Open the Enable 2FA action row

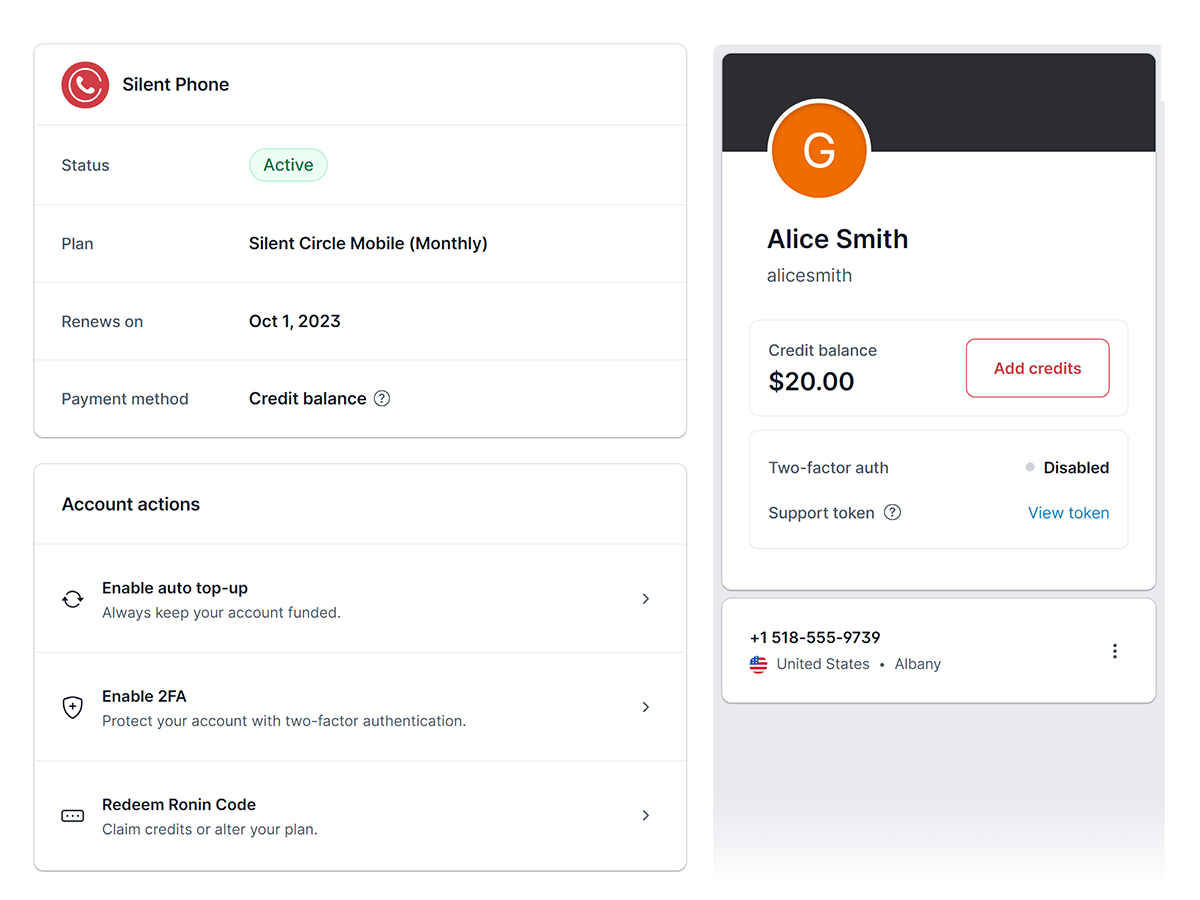[x=360, y=707]
